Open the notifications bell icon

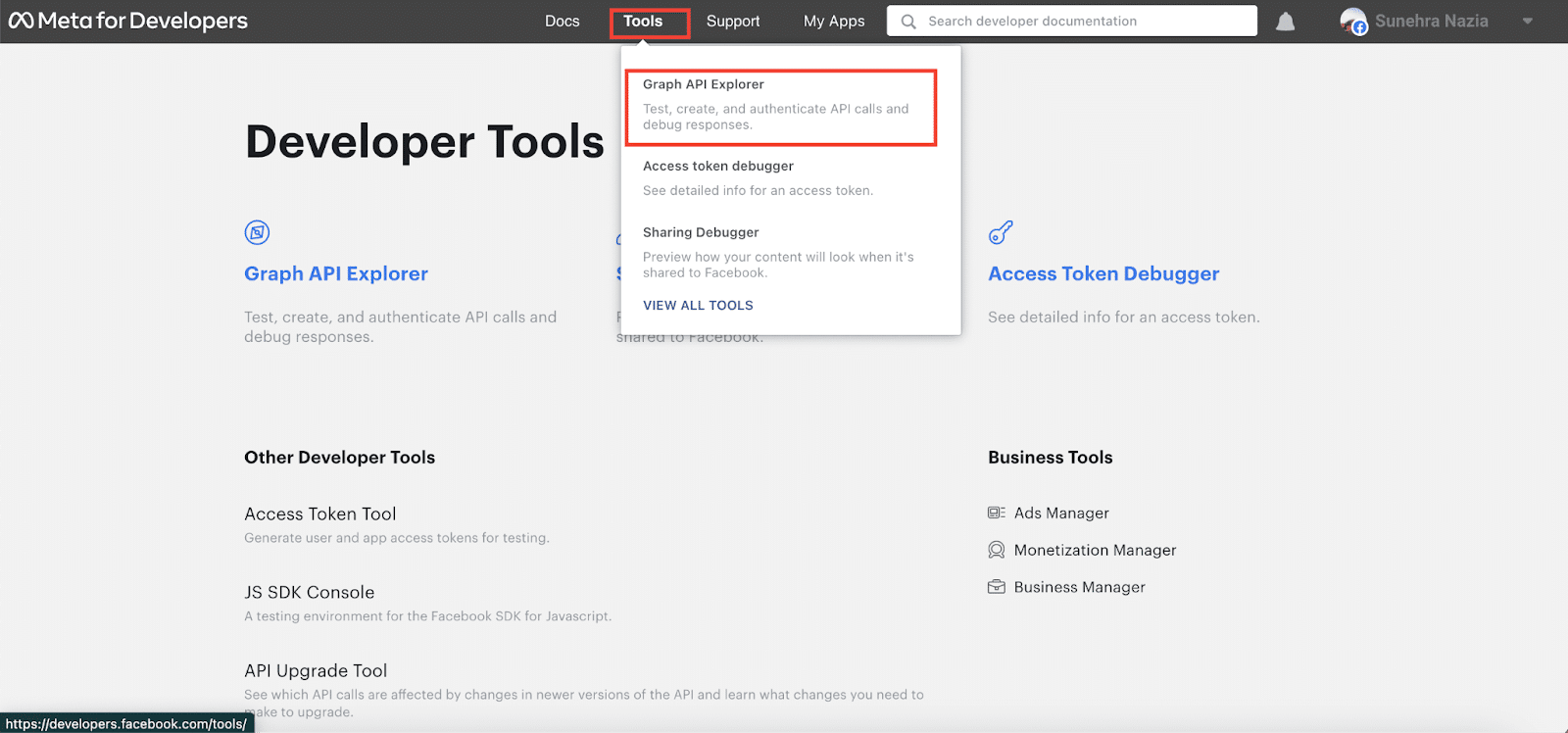pos(1285,22)
